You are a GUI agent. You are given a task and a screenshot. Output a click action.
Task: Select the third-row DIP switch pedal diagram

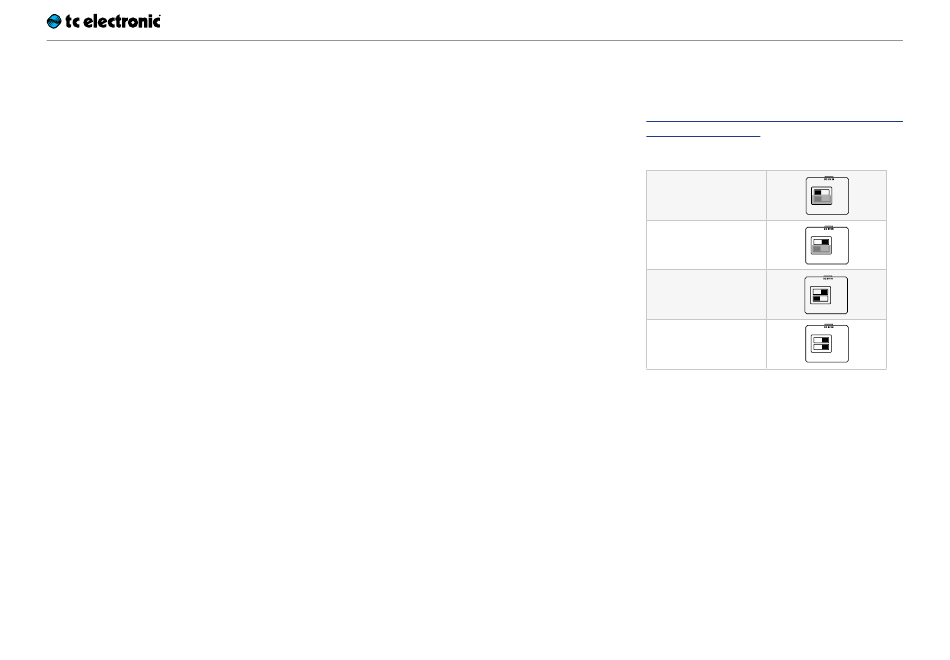click(x=826, y=295)
